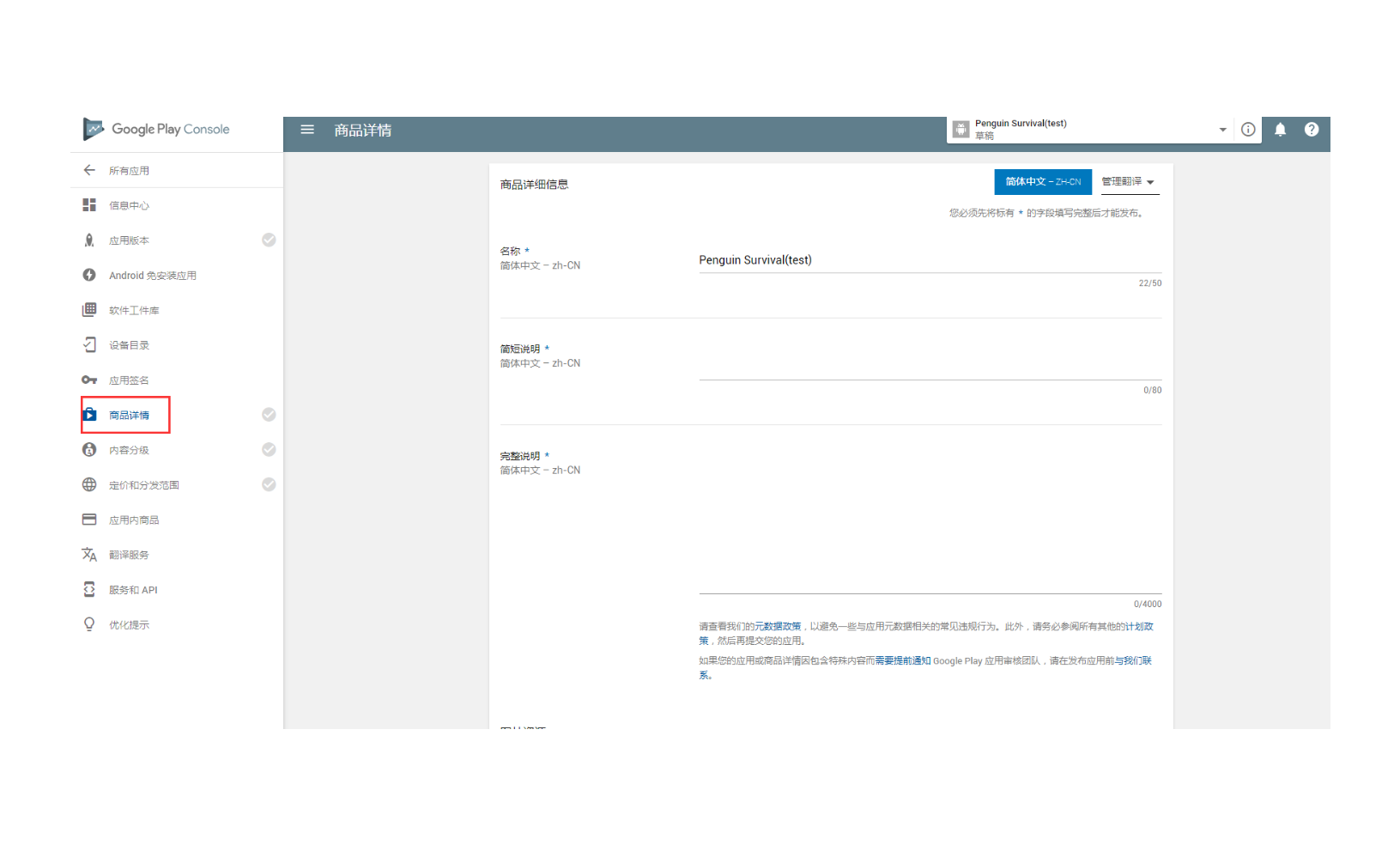Open 定价和分发范围 in sidebar

click(144, 485)
